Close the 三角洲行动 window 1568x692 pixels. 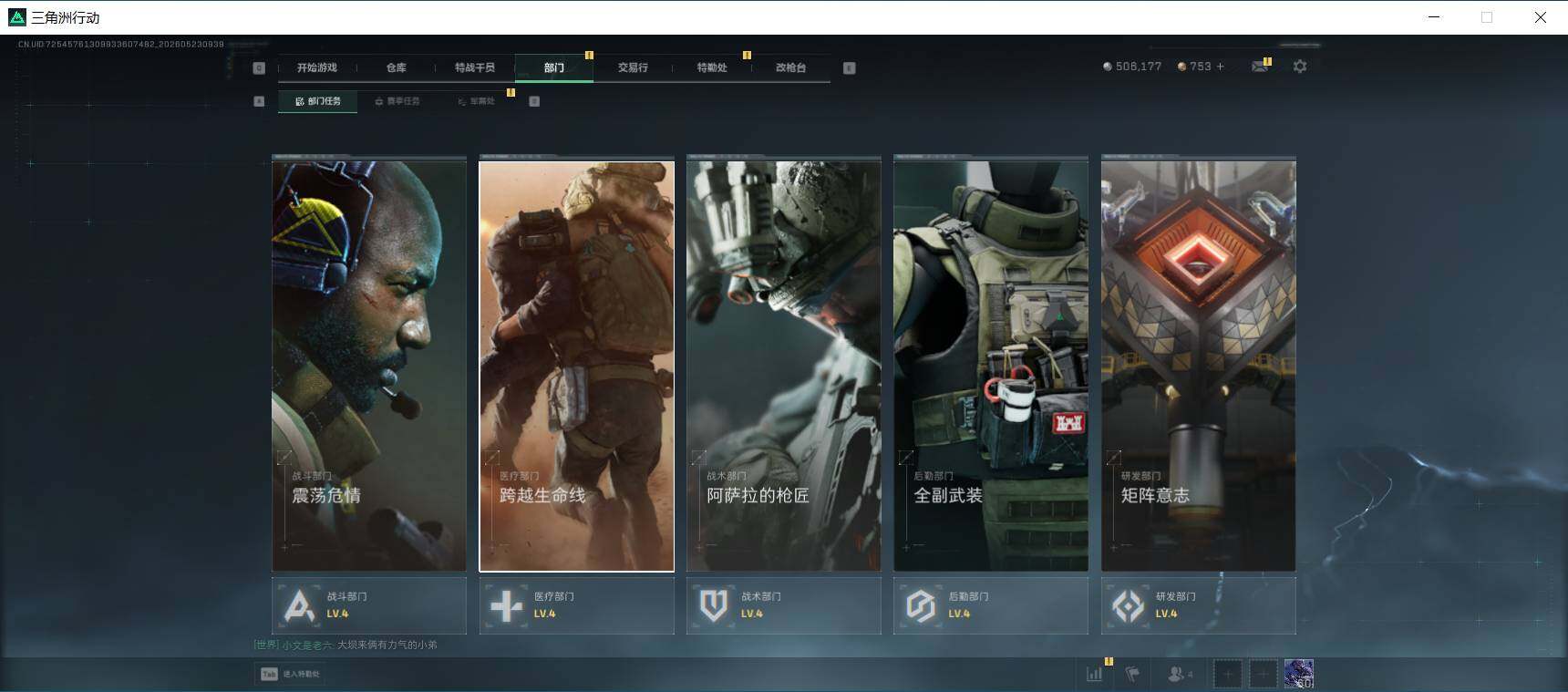tap(1541, 17)
